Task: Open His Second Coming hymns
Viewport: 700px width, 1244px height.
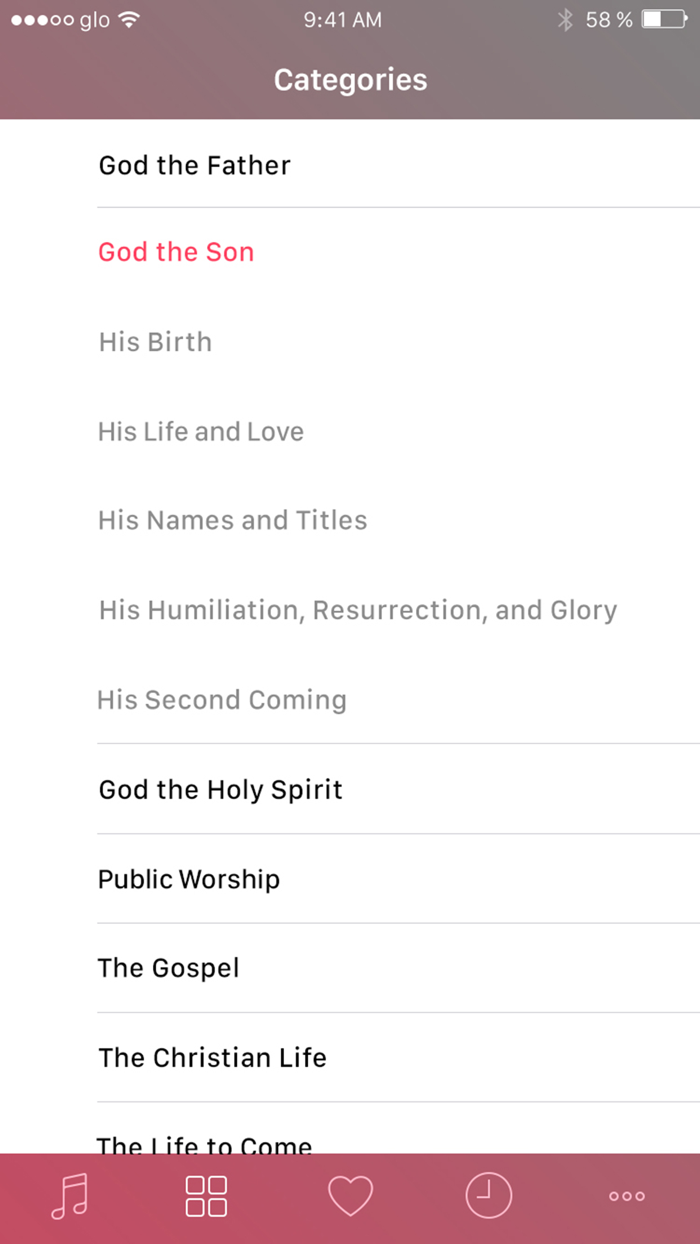Action: [x=221, y=700]
